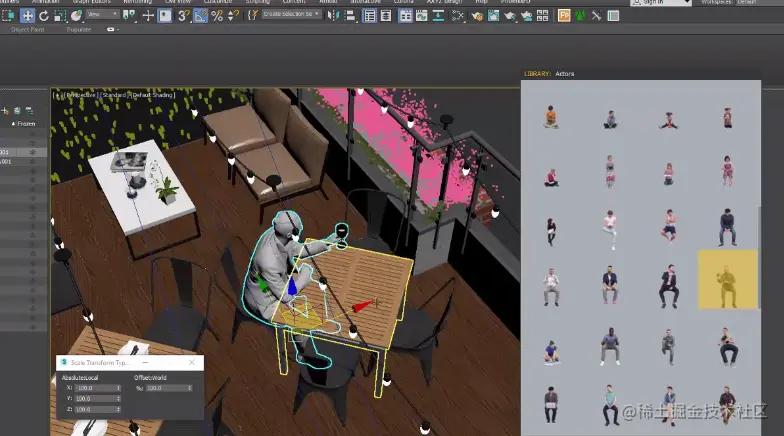Minimize Scale Transform Type-In dialog

click(x=146, y=362)
